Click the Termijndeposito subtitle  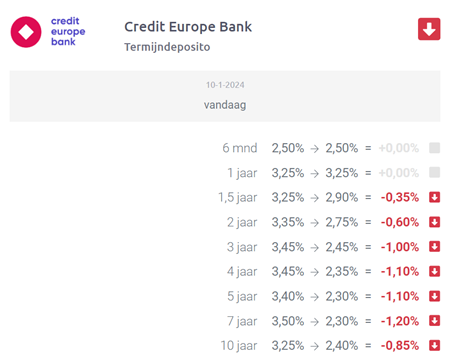click(167, 47)
